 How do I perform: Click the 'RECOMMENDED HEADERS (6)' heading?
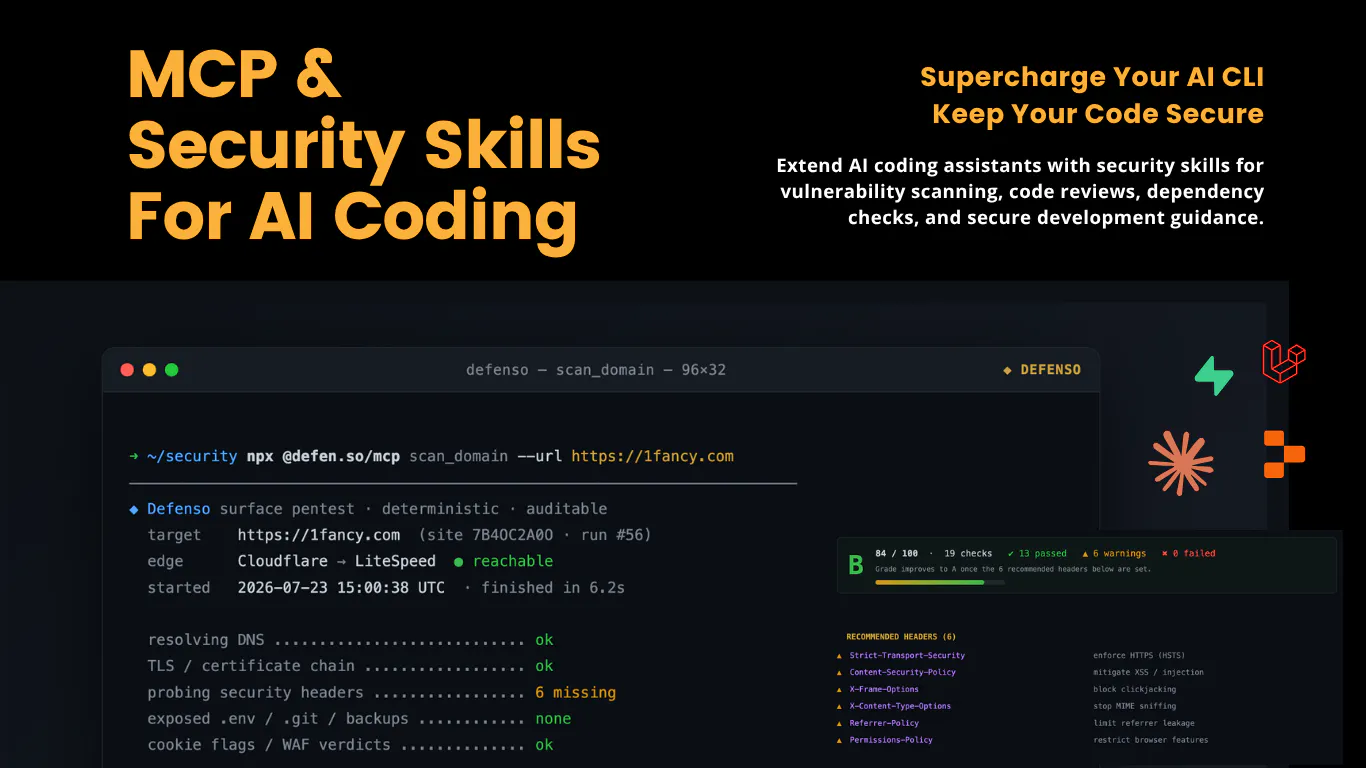[901, 637]
